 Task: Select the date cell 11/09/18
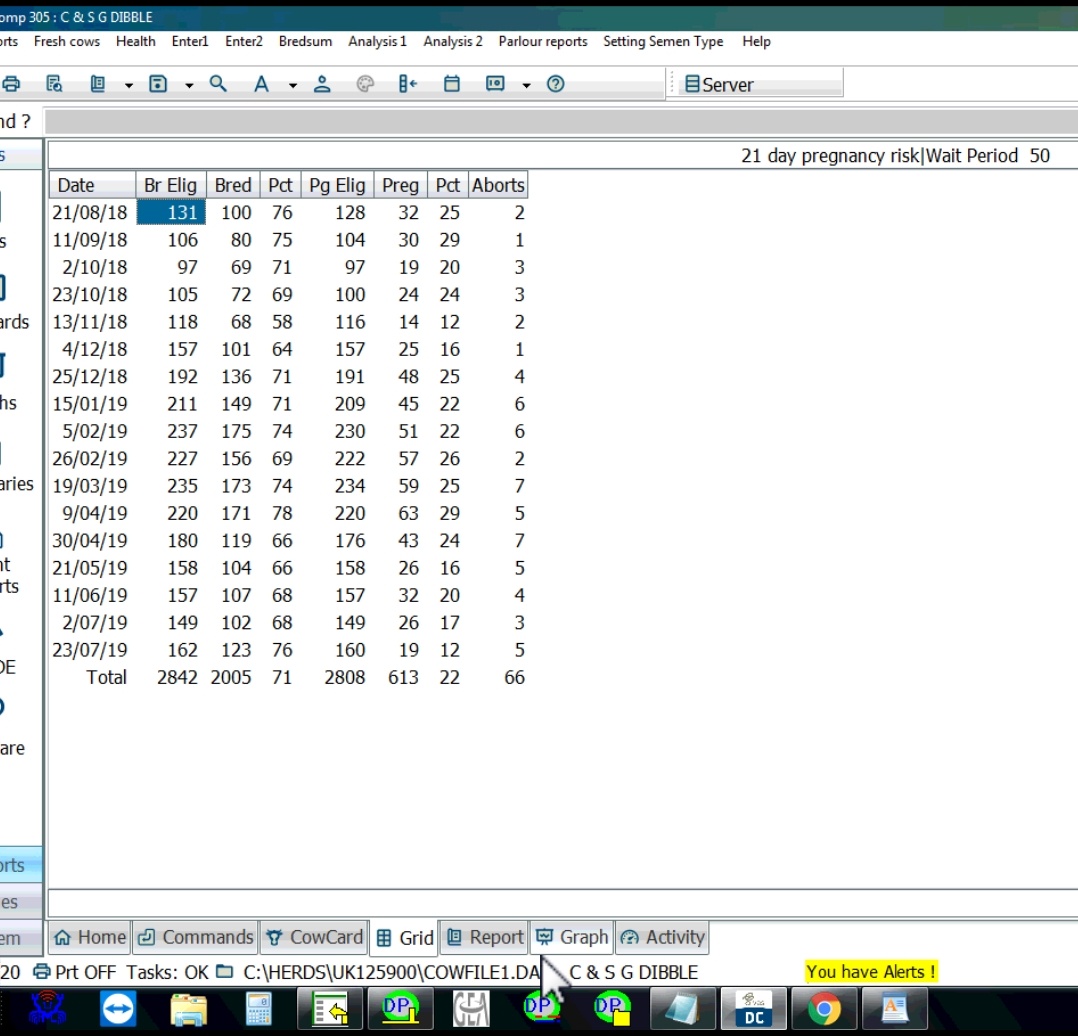[90, 240]
